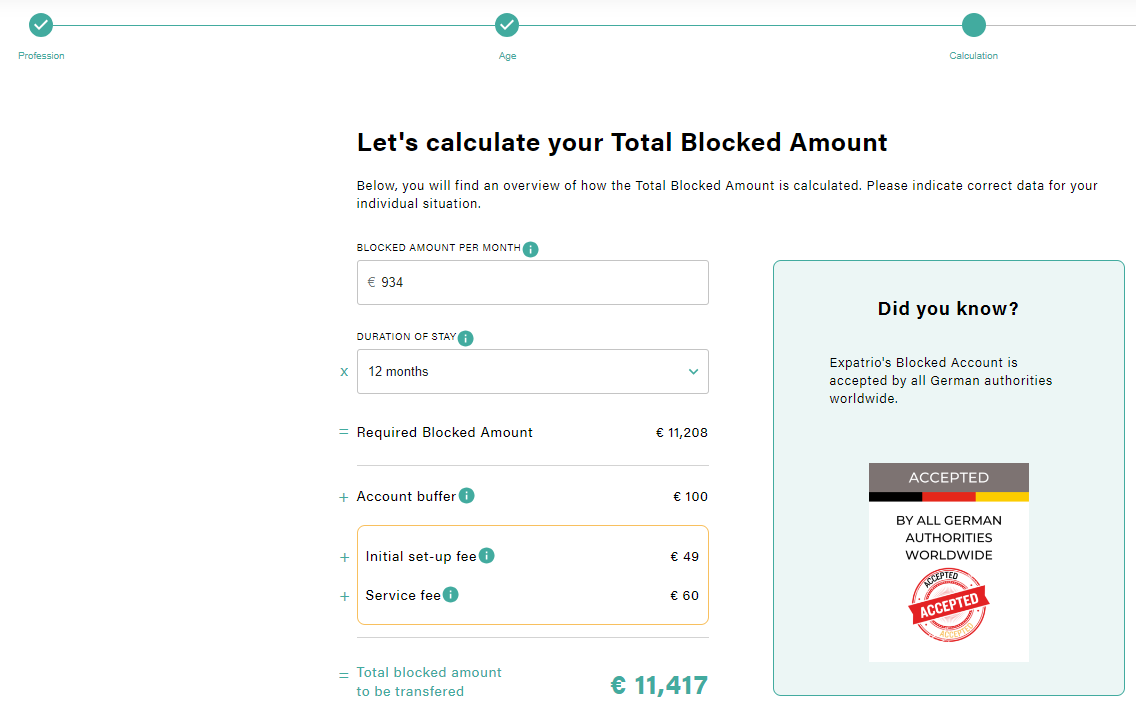This screenshot has height=714, width=1136.
Task: Click the blocked amount per month input
Action: click(x=532, y=282)
